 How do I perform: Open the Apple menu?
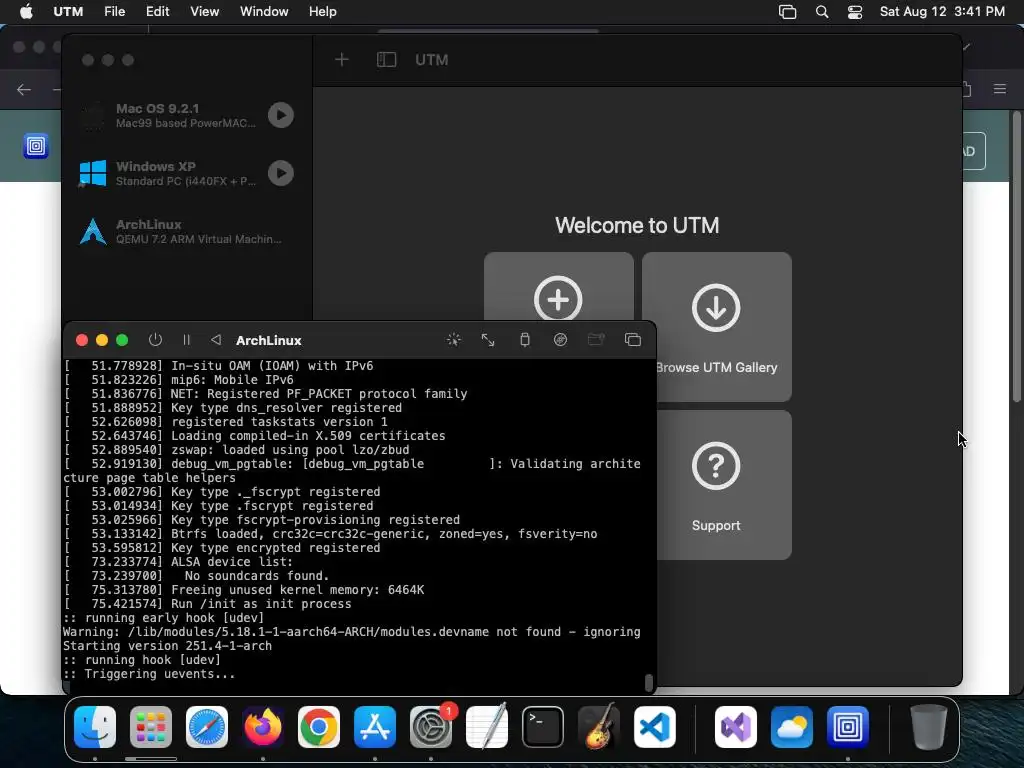(x=26, y=11)
